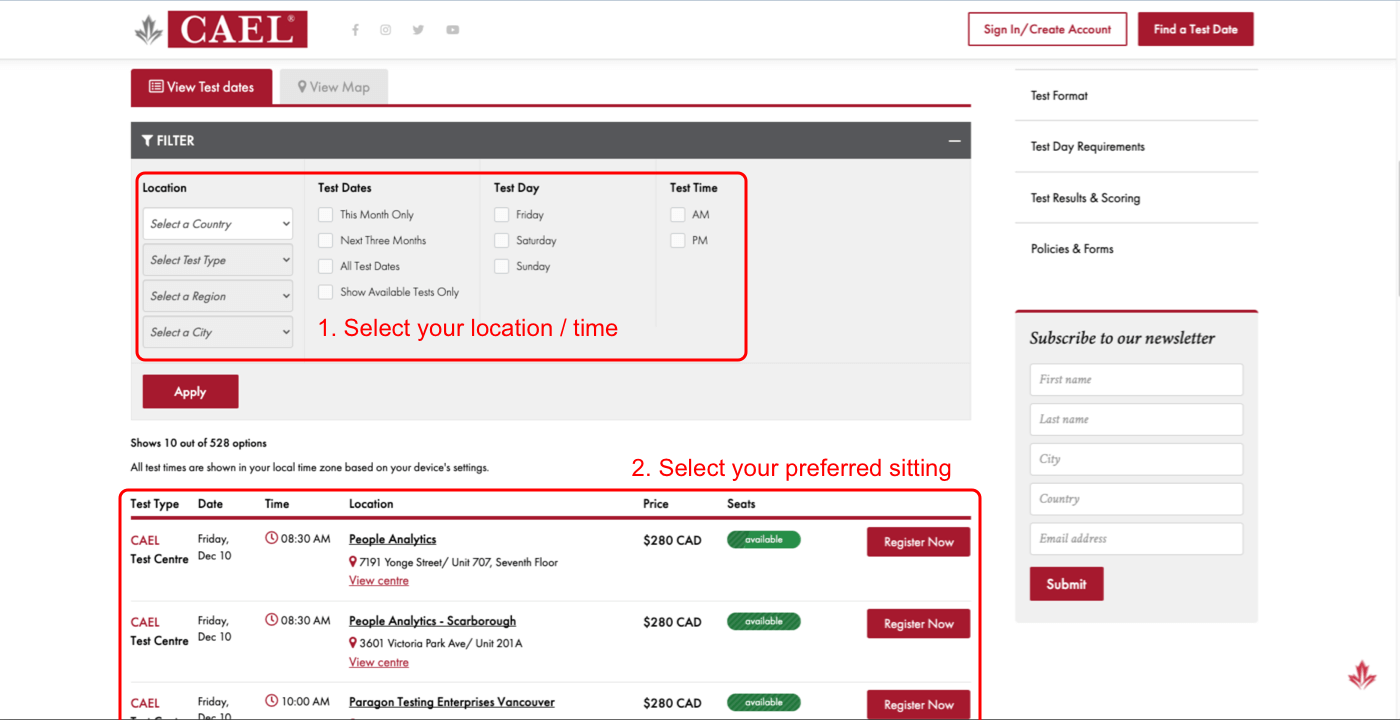Image resolution: width=1400 pixels, height=720 pixels.
Task: Open the YouTube social icon
Action: [452, 30]
